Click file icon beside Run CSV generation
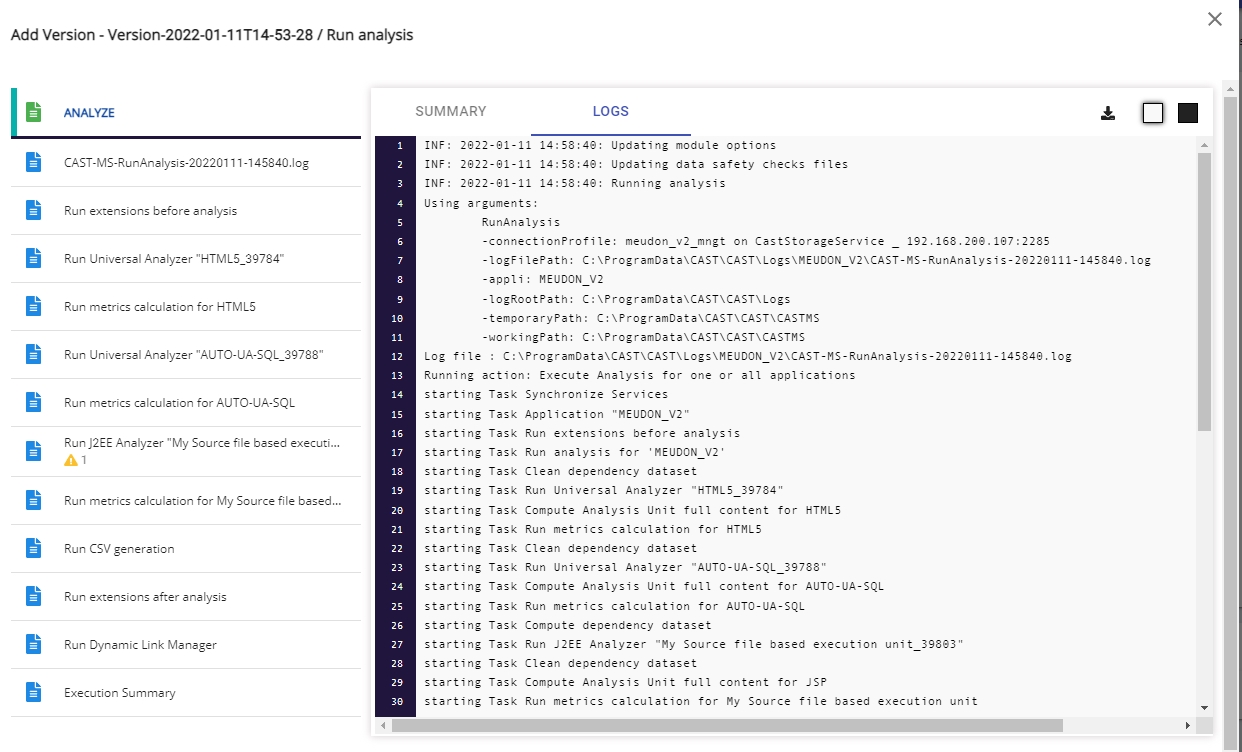 pyautogui.click(x=34, y=548)
